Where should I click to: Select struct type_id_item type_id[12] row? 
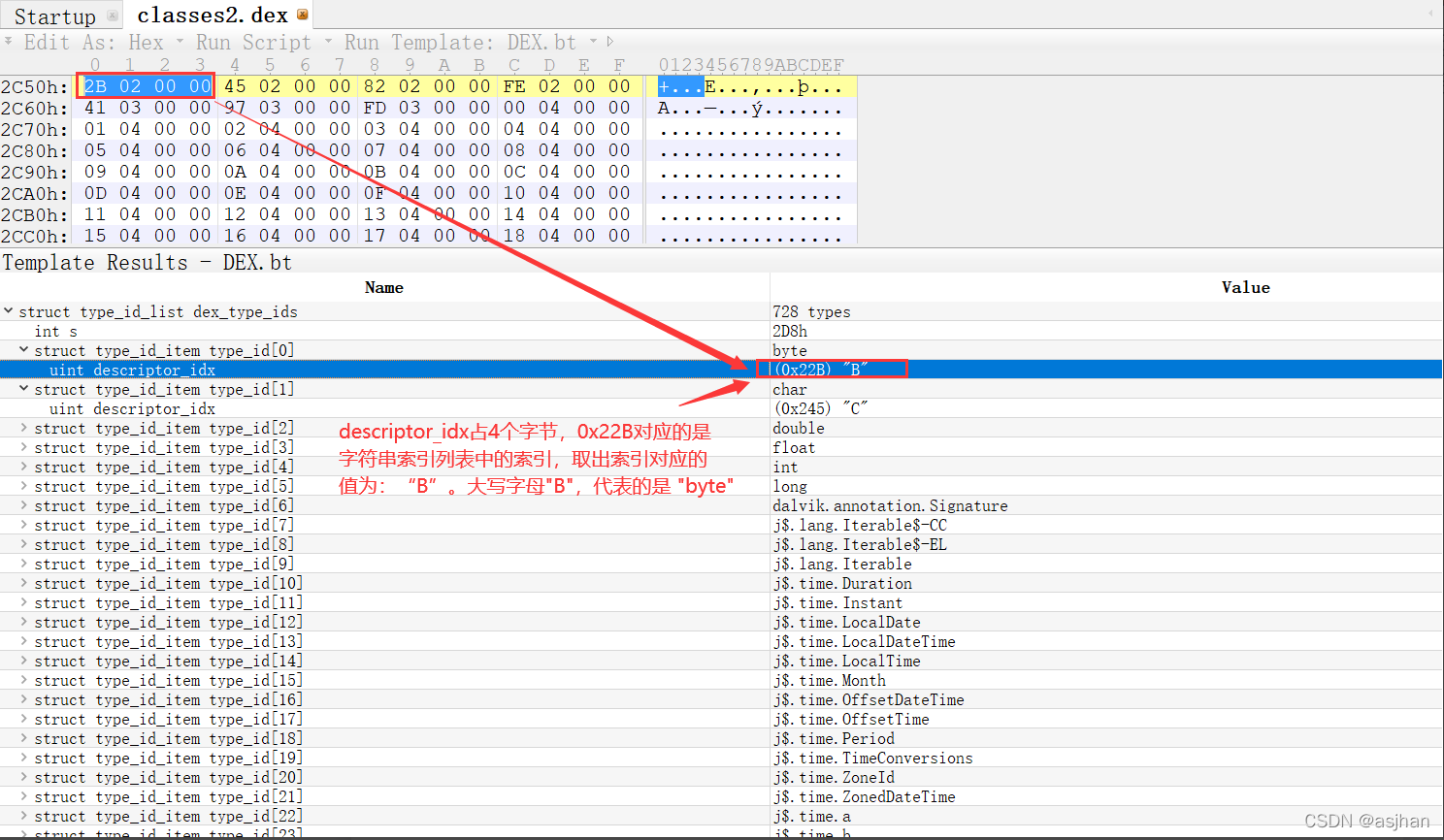click(x=722, y=622)
